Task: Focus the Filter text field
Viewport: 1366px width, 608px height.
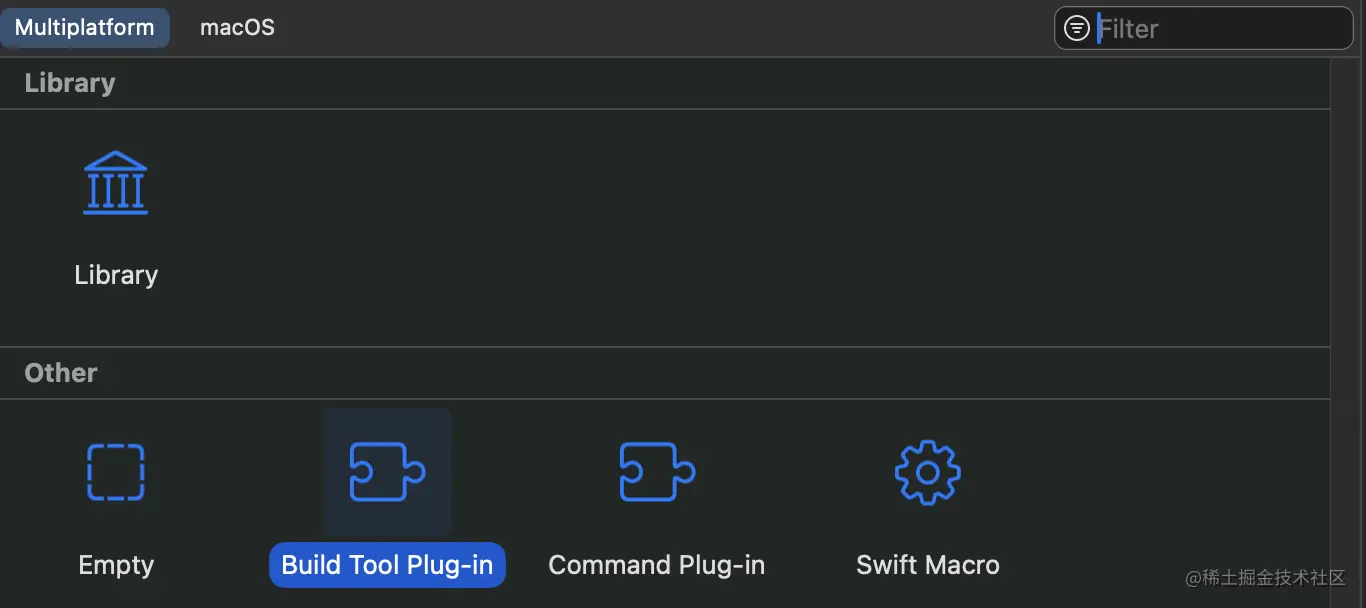Action: pos(1220,28)
